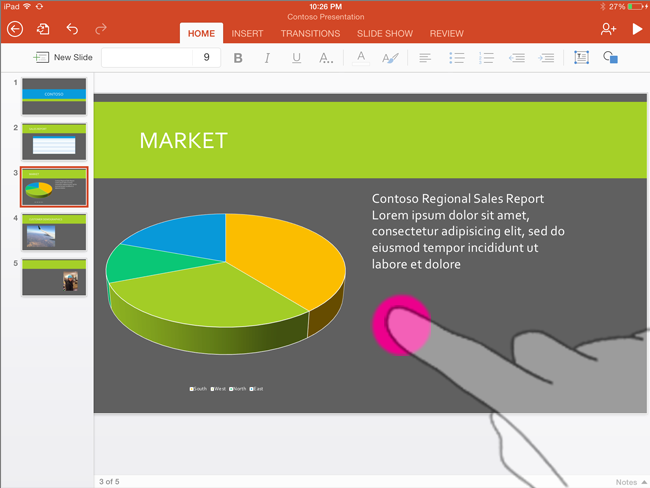Go to the REVIEW tab
This screenshot has height=488, width=650.
click(x=447, y=33)
